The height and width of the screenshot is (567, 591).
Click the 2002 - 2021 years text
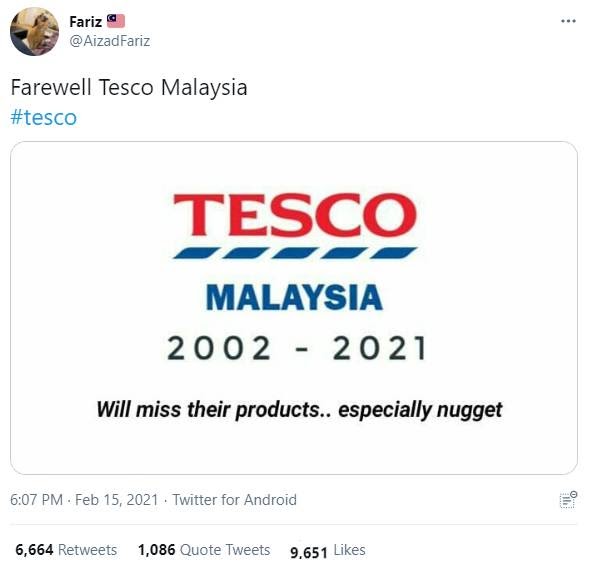click(x=297, y=348)
